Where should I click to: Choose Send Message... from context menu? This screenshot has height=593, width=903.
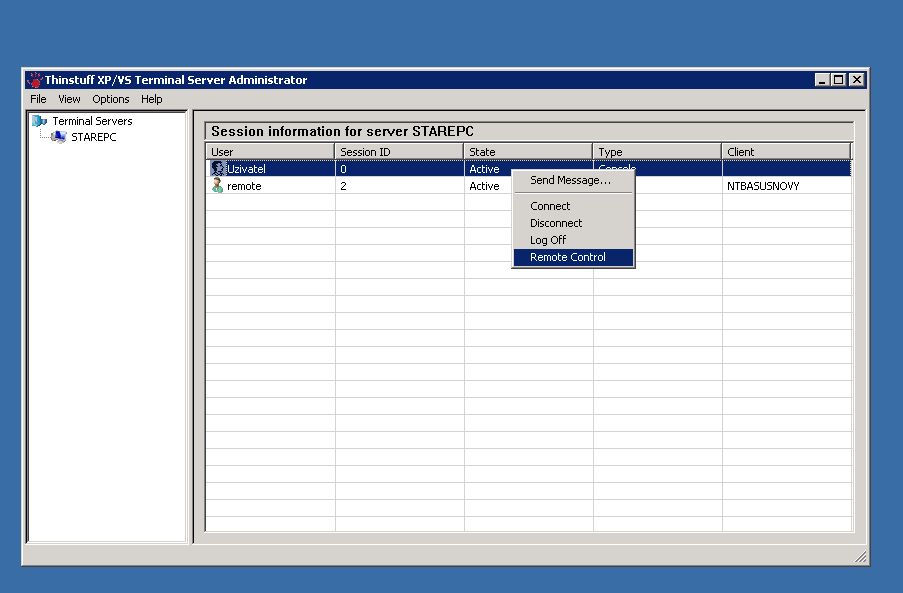click(574, 180)
